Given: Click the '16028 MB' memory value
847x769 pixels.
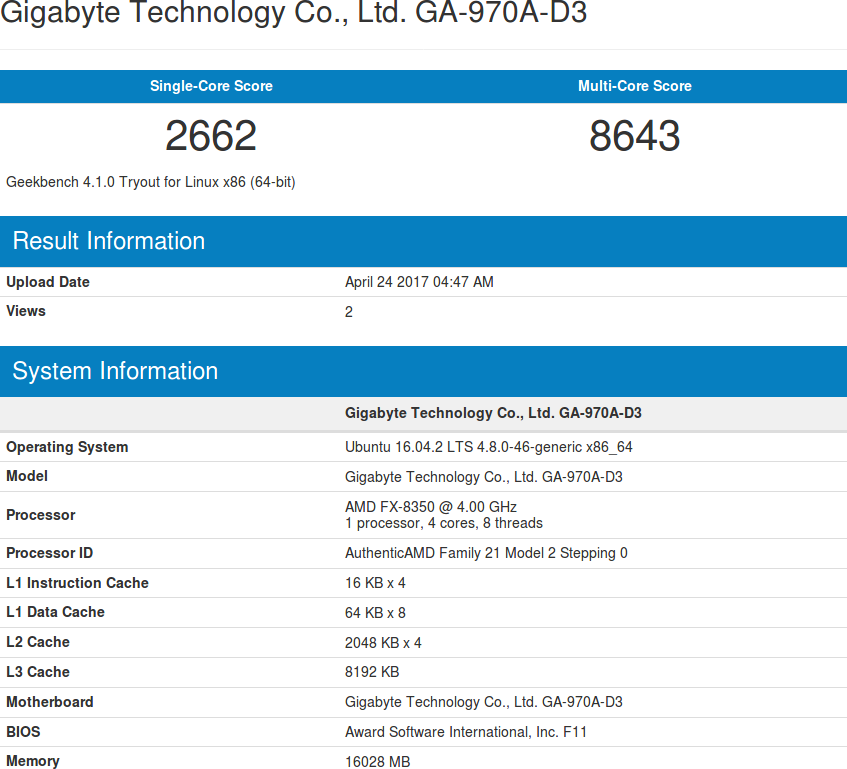Looking at the screenshot, I should point(378,762).
